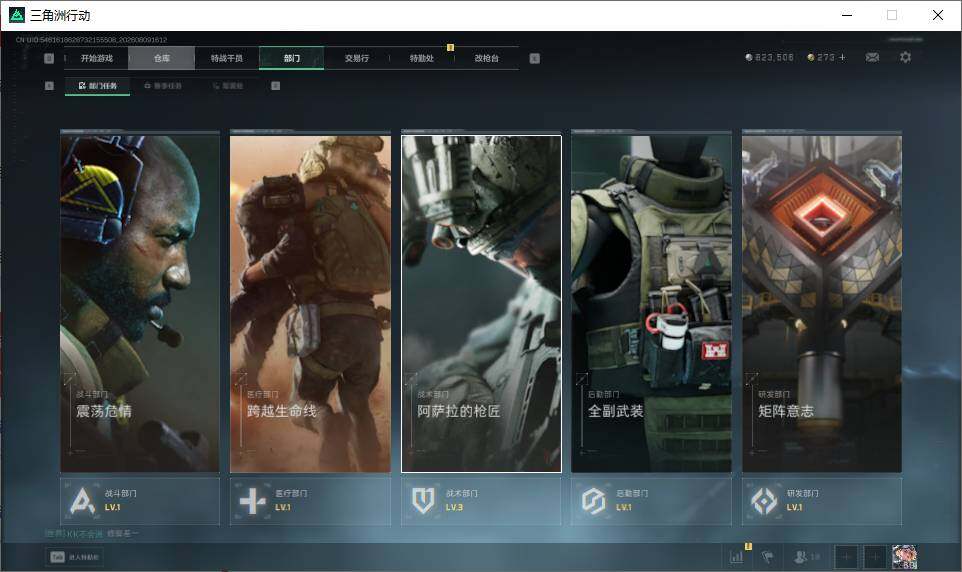Click the 医疗部门 cross emblem icon

click(252, 501)
